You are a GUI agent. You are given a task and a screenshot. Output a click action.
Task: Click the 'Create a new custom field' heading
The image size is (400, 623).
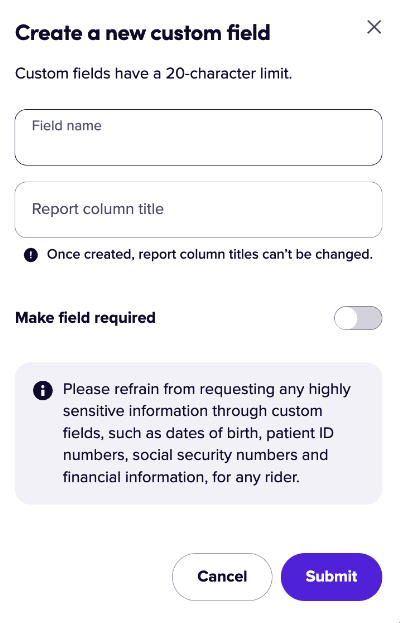click(x=143, y=33)
